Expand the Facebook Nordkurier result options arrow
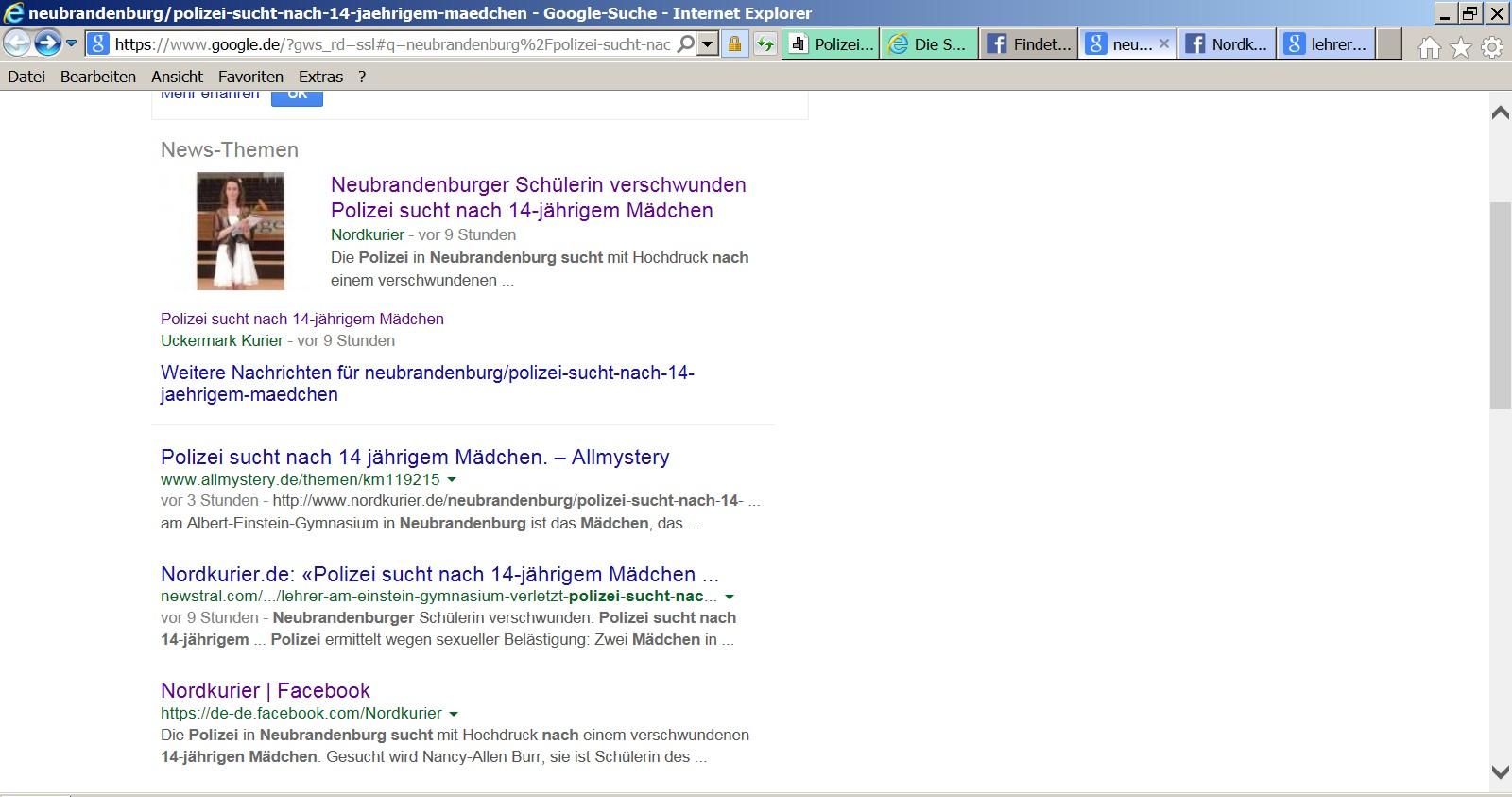The width and height of the screenshot is (1512, 797). 454,714
